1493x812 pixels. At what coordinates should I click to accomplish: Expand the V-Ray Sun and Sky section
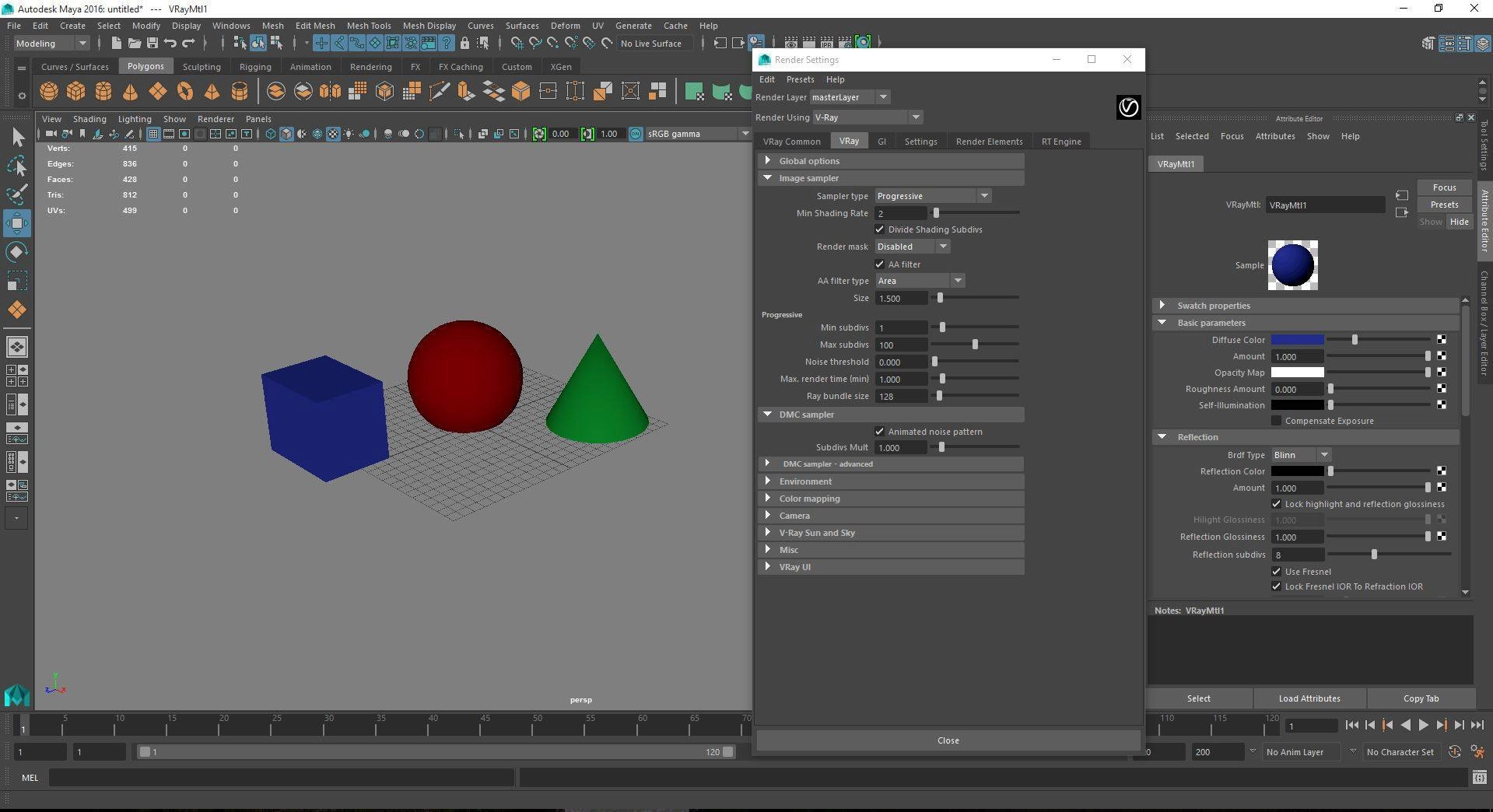pyautogui.click(x=892, y=533)
